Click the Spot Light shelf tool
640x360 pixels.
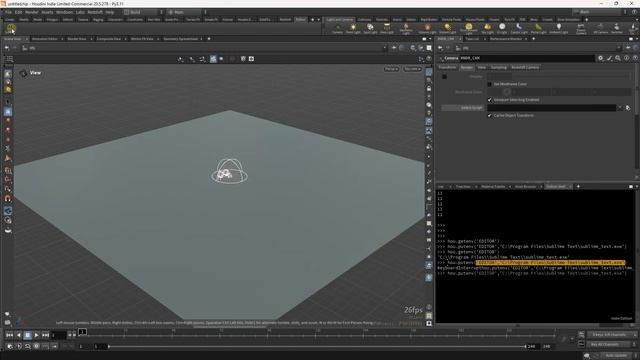coord(370,29)
